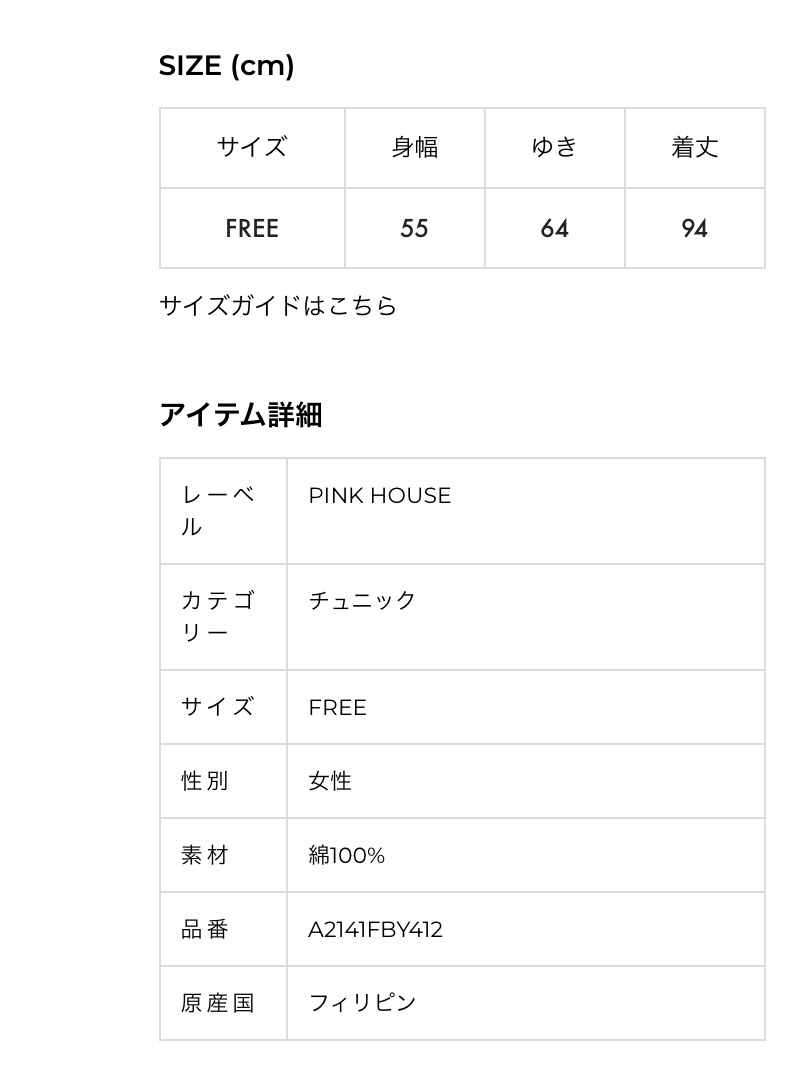The image size is (803, 1066).
Task: Select the フィリピン country of origin value
Action: pos(362,1002)
